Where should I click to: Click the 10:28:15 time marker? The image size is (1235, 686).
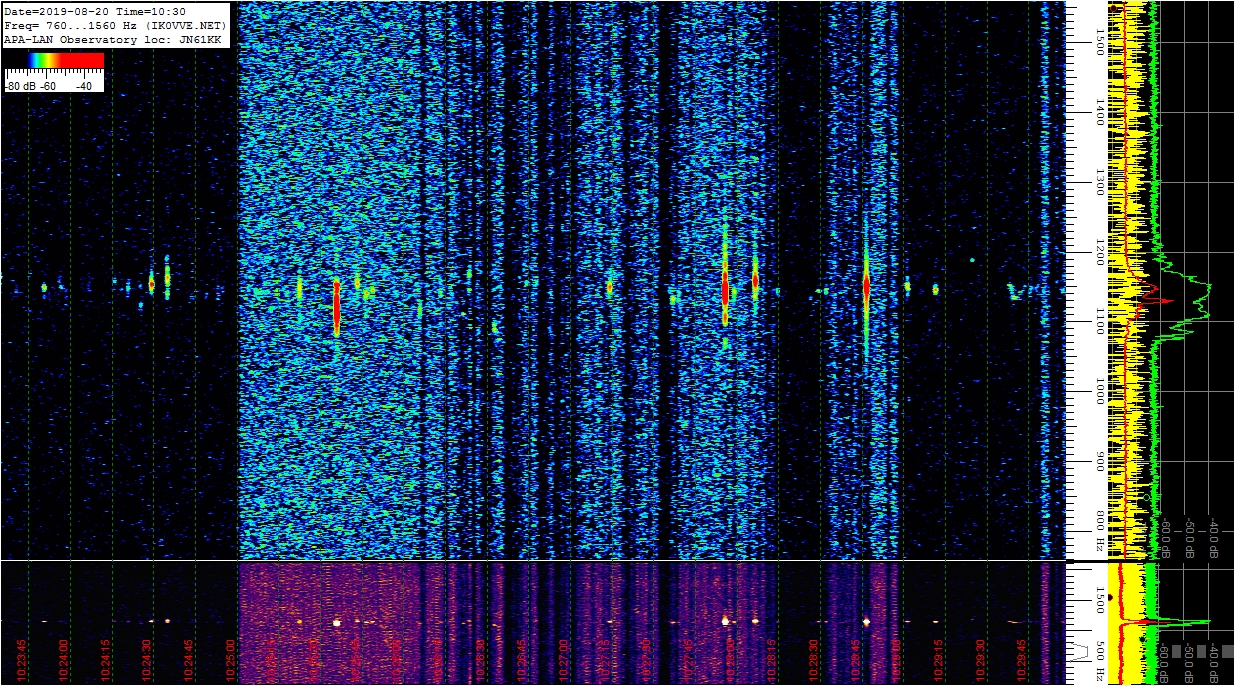tap(774, 662)
